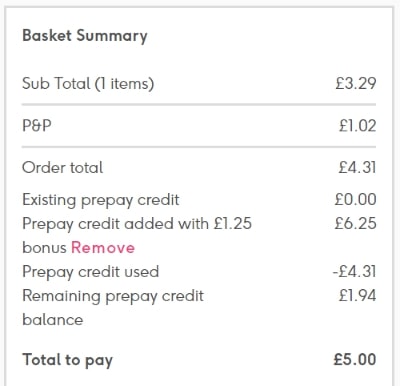Click the £6.25 prepay credit added amount
Viewport: 400px width, 386px height.
355,224
